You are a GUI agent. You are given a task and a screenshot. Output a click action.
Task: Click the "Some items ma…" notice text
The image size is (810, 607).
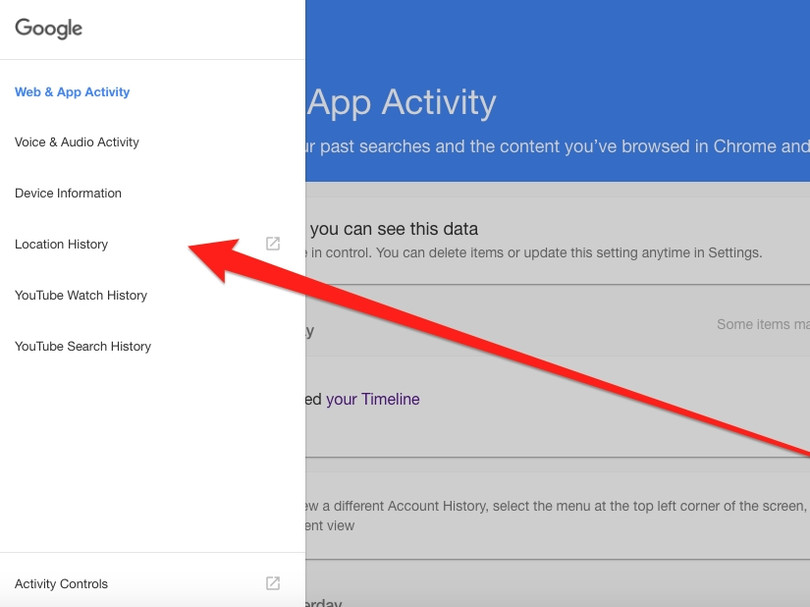coord(762,324)
